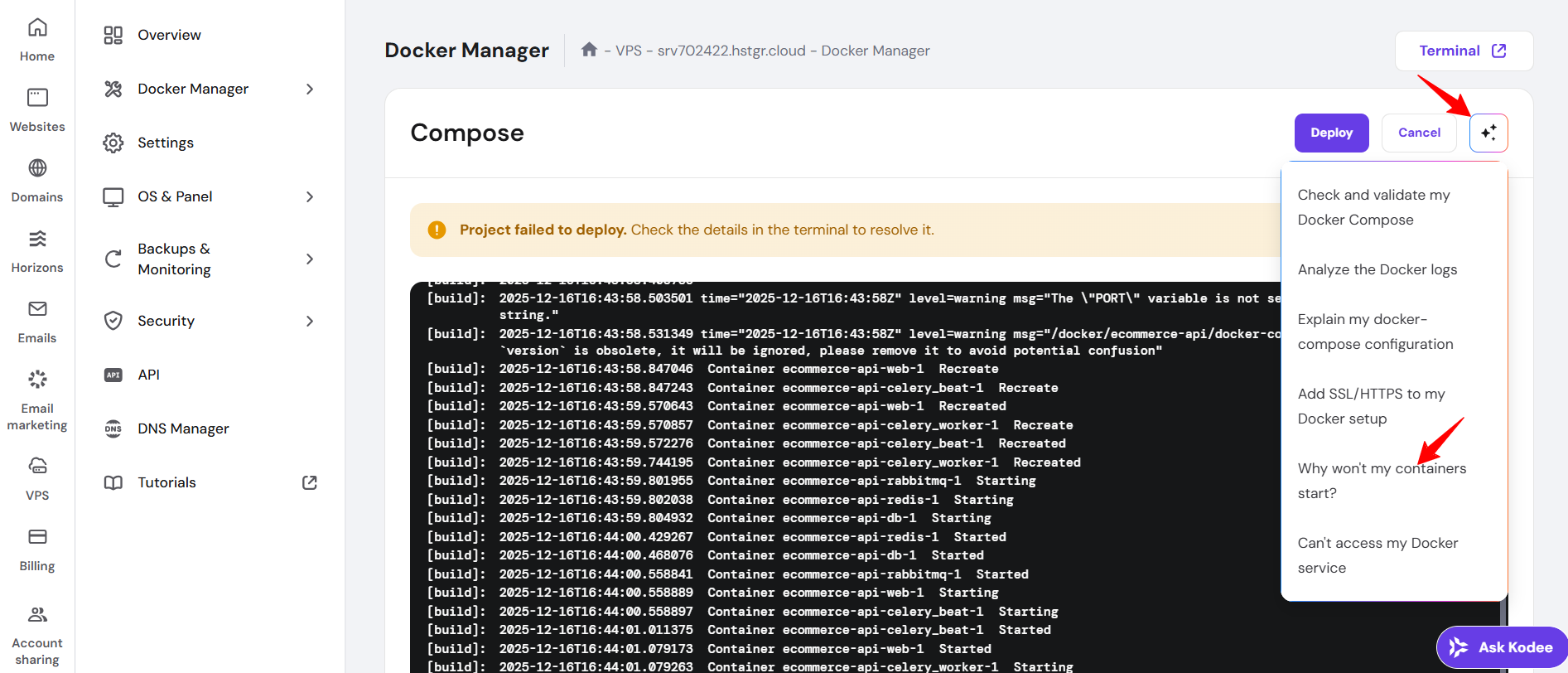
Task: Open Billing card icon
Action: [x=37, y=536]
